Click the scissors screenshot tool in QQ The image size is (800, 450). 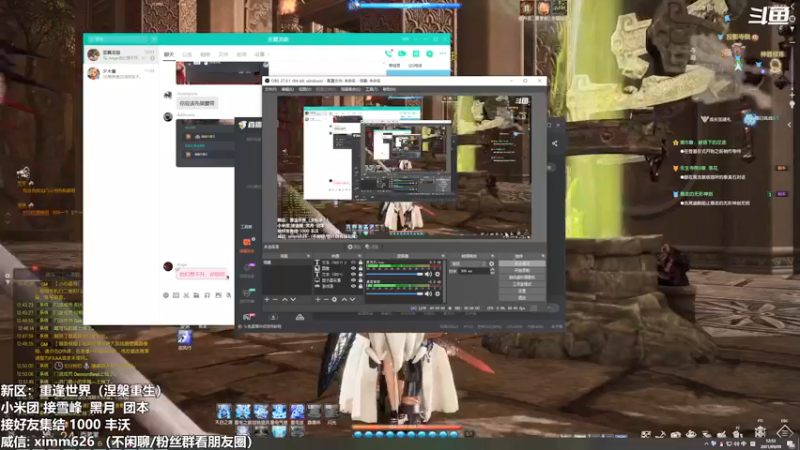point(186,295)
